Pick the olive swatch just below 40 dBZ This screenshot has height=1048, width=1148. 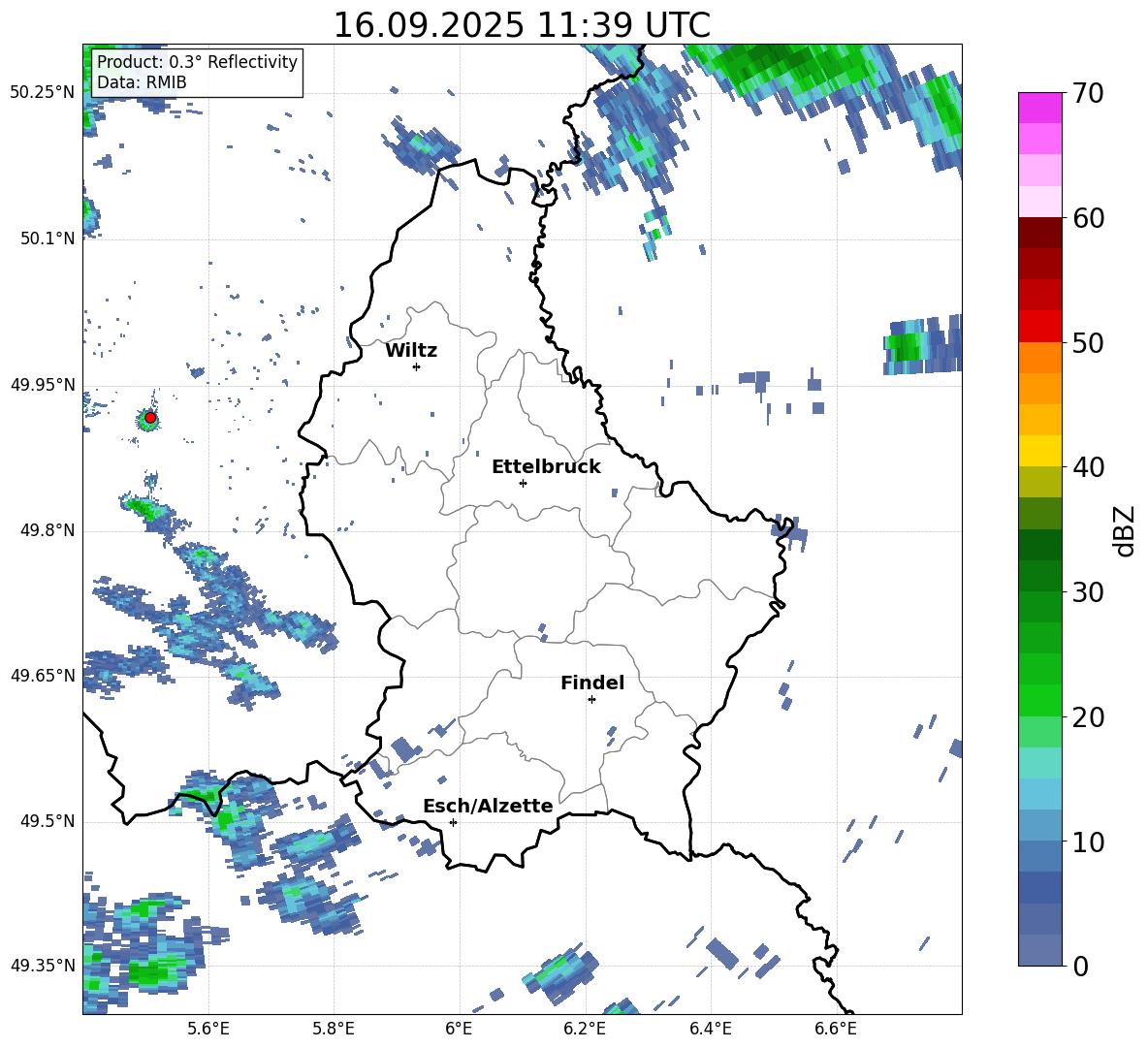coord(1039,482)
